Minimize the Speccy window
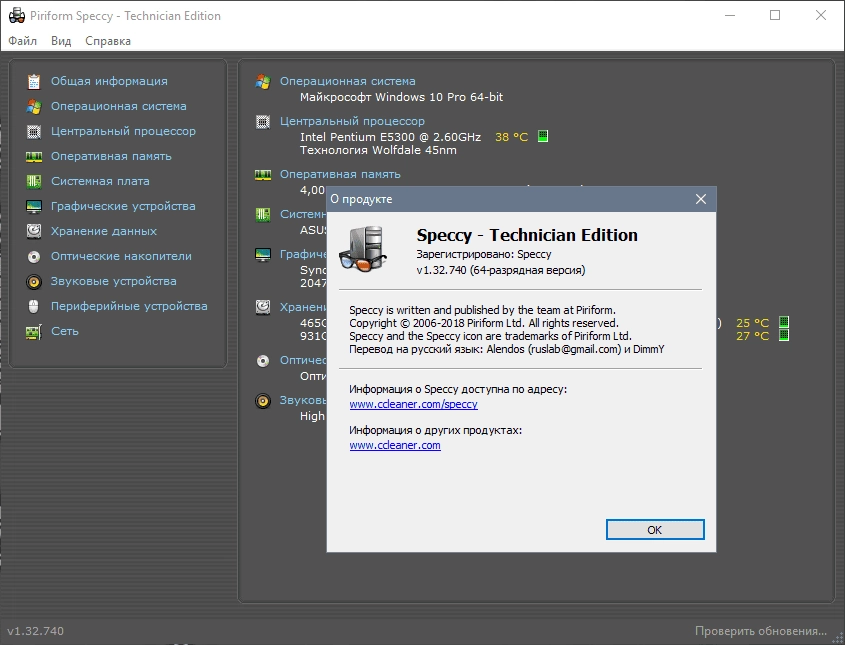This screenshot has height=645, width=845. pyautogui.click(x=730, y=16)
